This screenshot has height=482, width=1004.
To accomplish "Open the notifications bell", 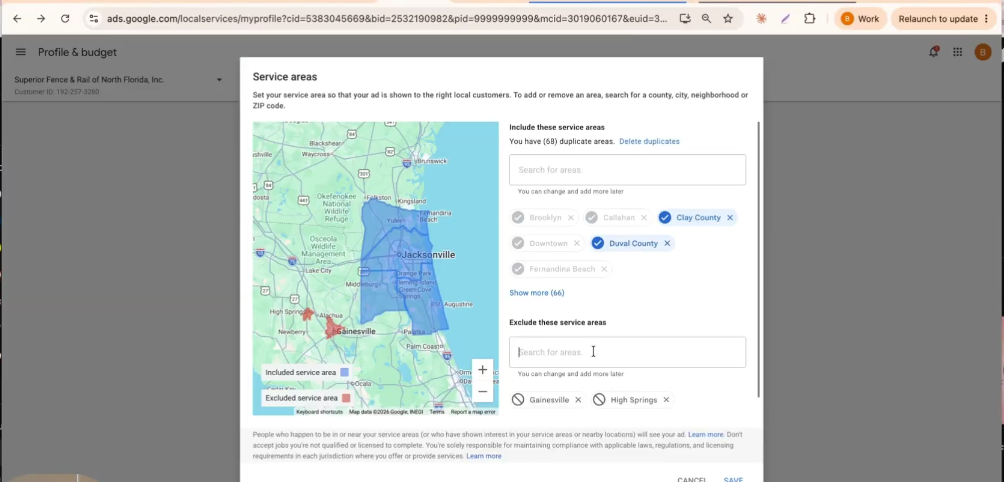I will (x=934, y=52).
